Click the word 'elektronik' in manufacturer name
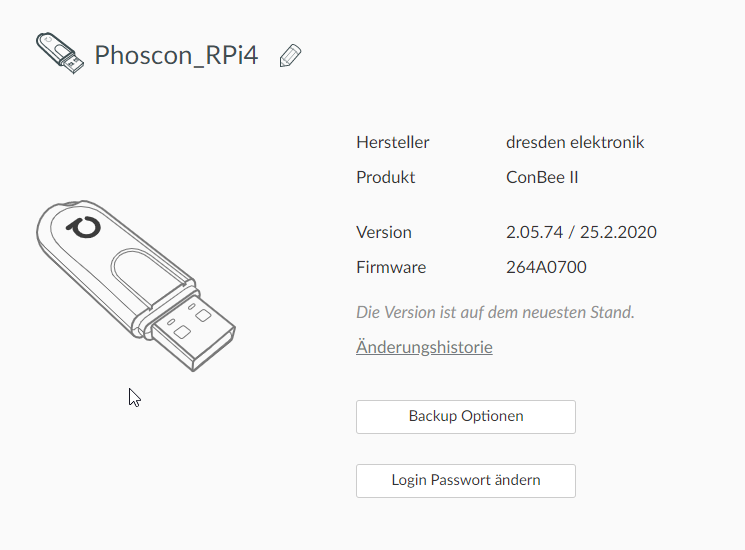The height and width of the screenshot is (550, 745). (x=607, y=142)
